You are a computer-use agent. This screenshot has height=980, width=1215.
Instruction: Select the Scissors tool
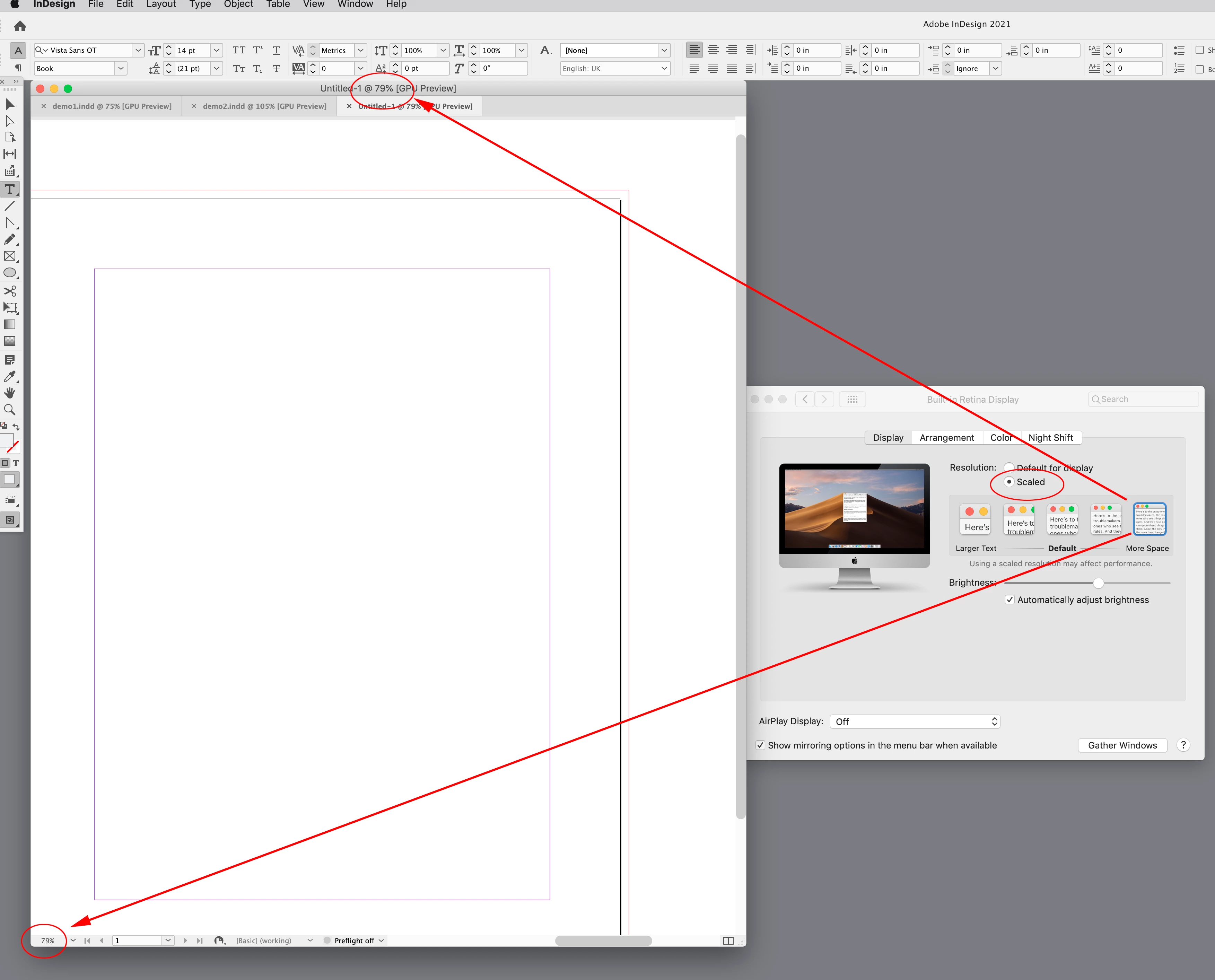click(x=10, y=291)
